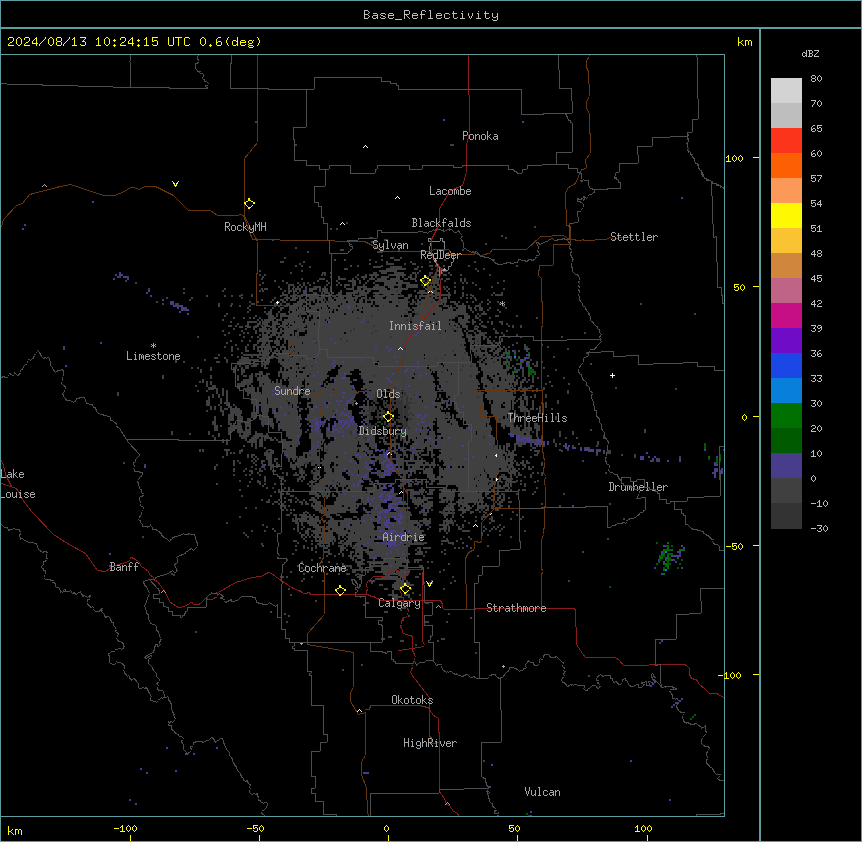Click the red 60-65 dBZ legend swatch

click(x=786, y=141)
